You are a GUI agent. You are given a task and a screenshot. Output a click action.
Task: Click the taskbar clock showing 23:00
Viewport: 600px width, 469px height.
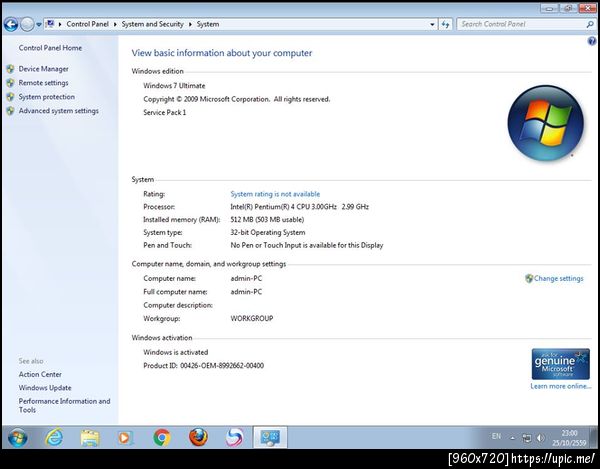(x=569, y=438)
